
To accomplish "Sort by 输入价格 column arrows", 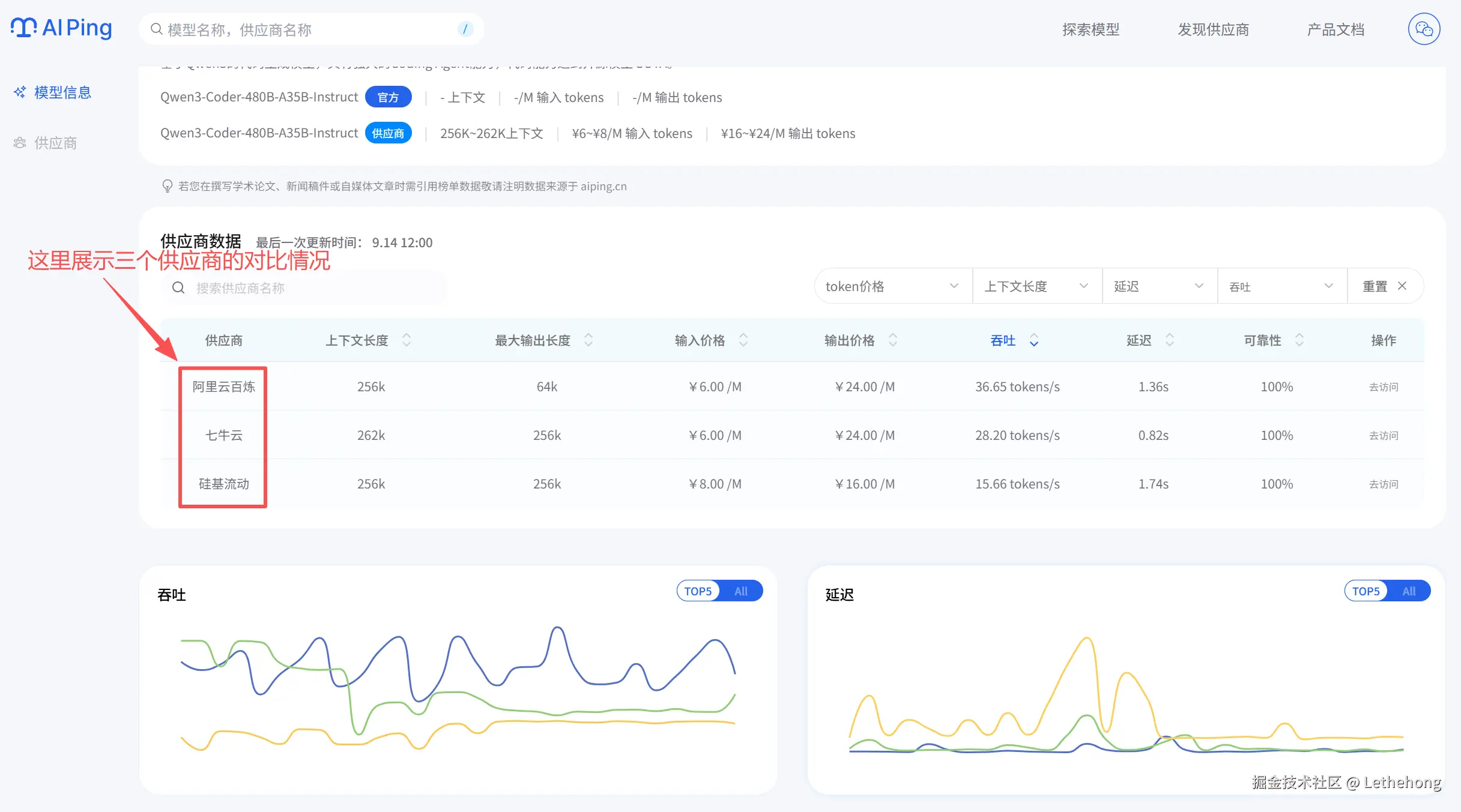I will 743,340.
